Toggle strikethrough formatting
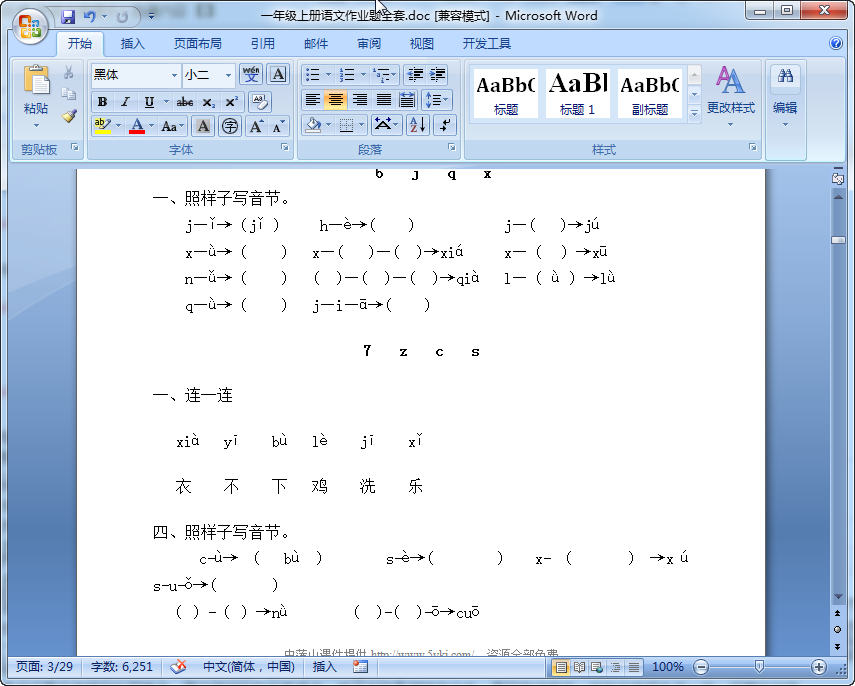Image resolution: width=855 pixels, height=686 pixels. coord(185,102)
